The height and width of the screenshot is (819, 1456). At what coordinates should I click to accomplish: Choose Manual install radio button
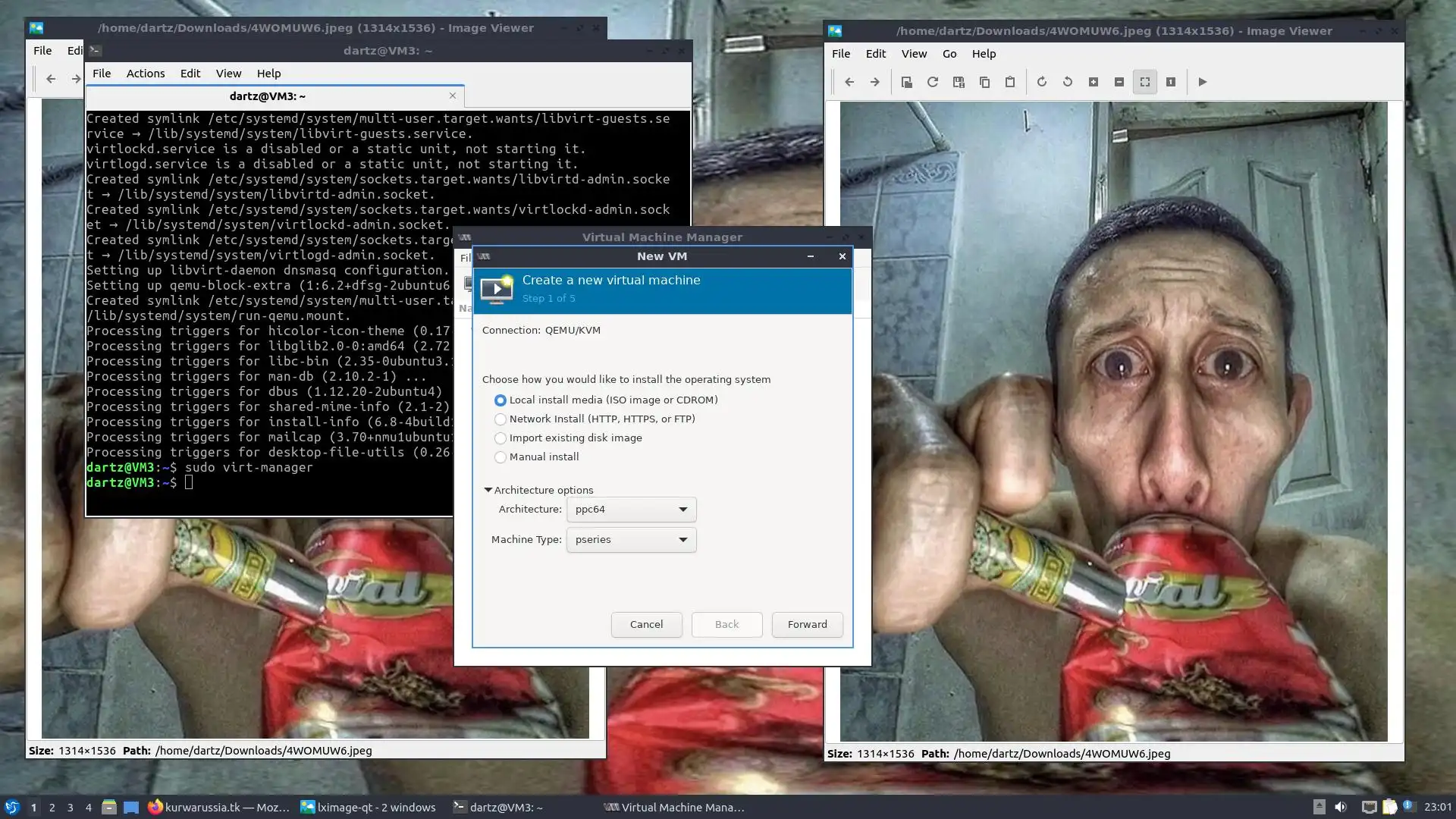(x=500, y=457)
